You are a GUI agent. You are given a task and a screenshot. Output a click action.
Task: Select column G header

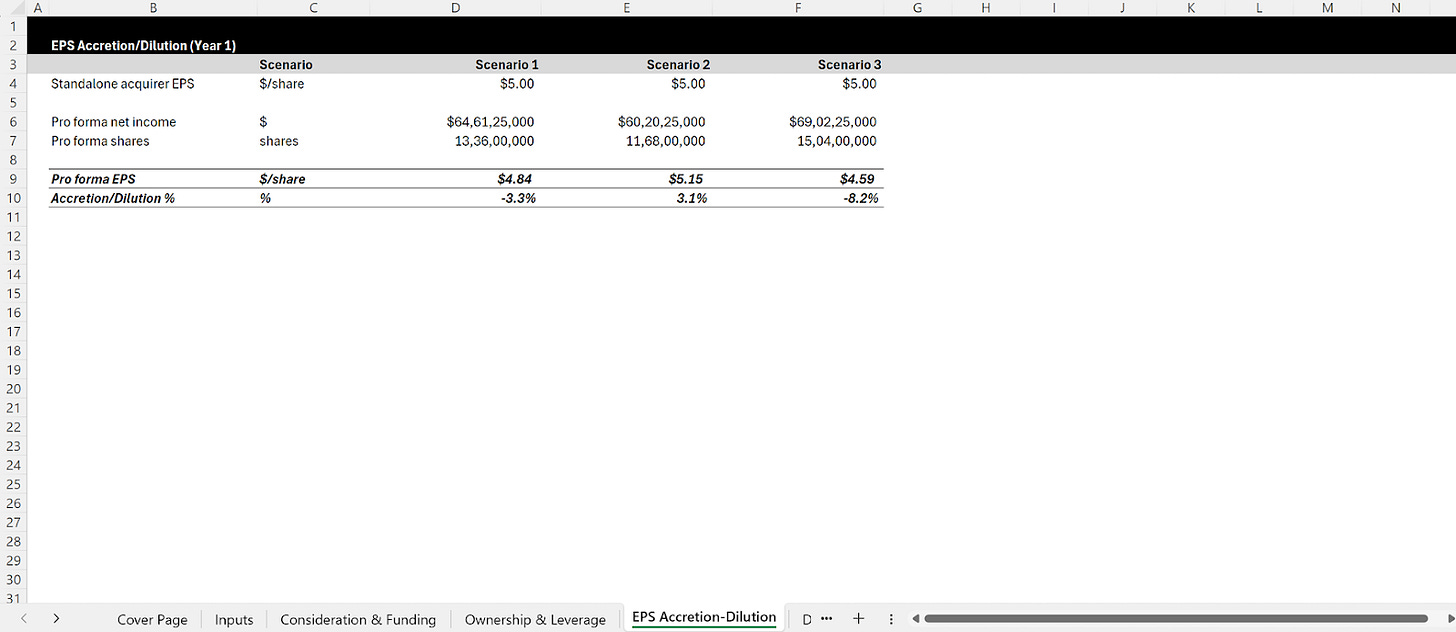(x=918, y=8)
